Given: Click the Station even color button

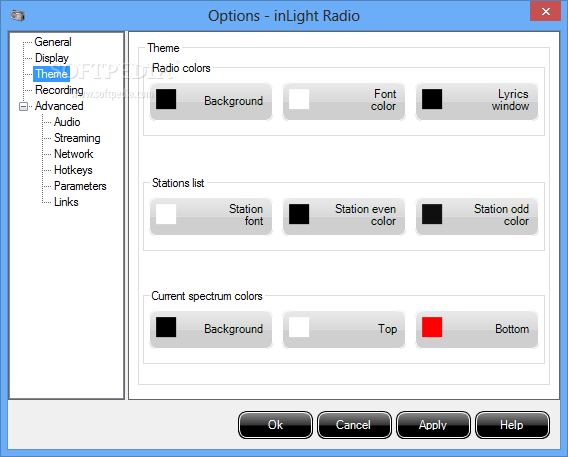Looking at the screenshot, I should [344, 216].
